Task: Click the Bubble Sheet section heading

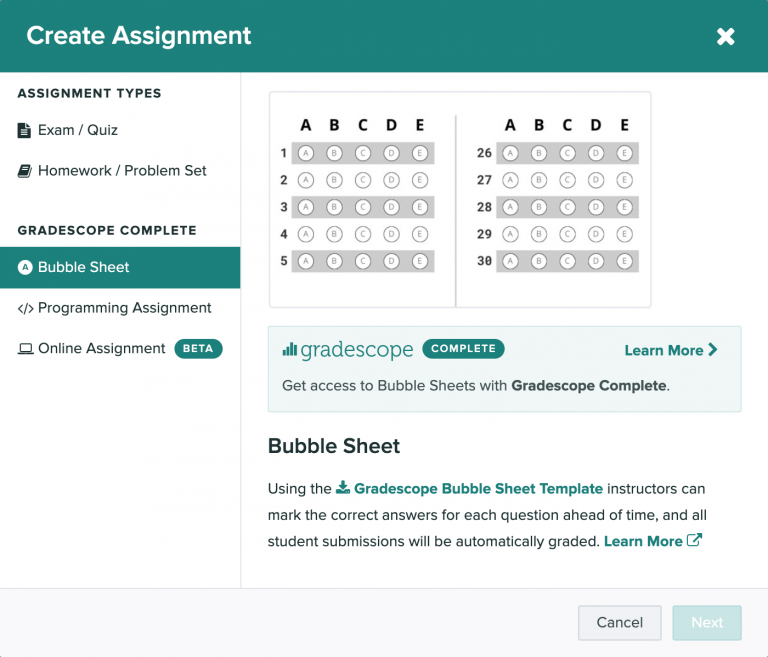Action: [334, 446]
